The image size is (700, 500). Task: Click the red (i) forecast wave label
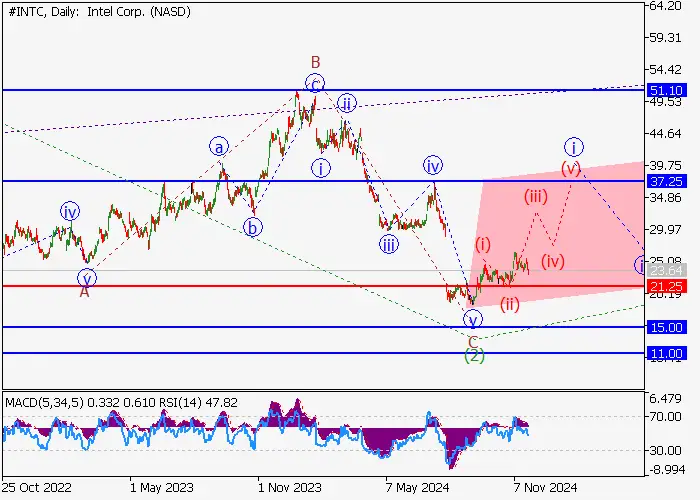coord(483,244)
